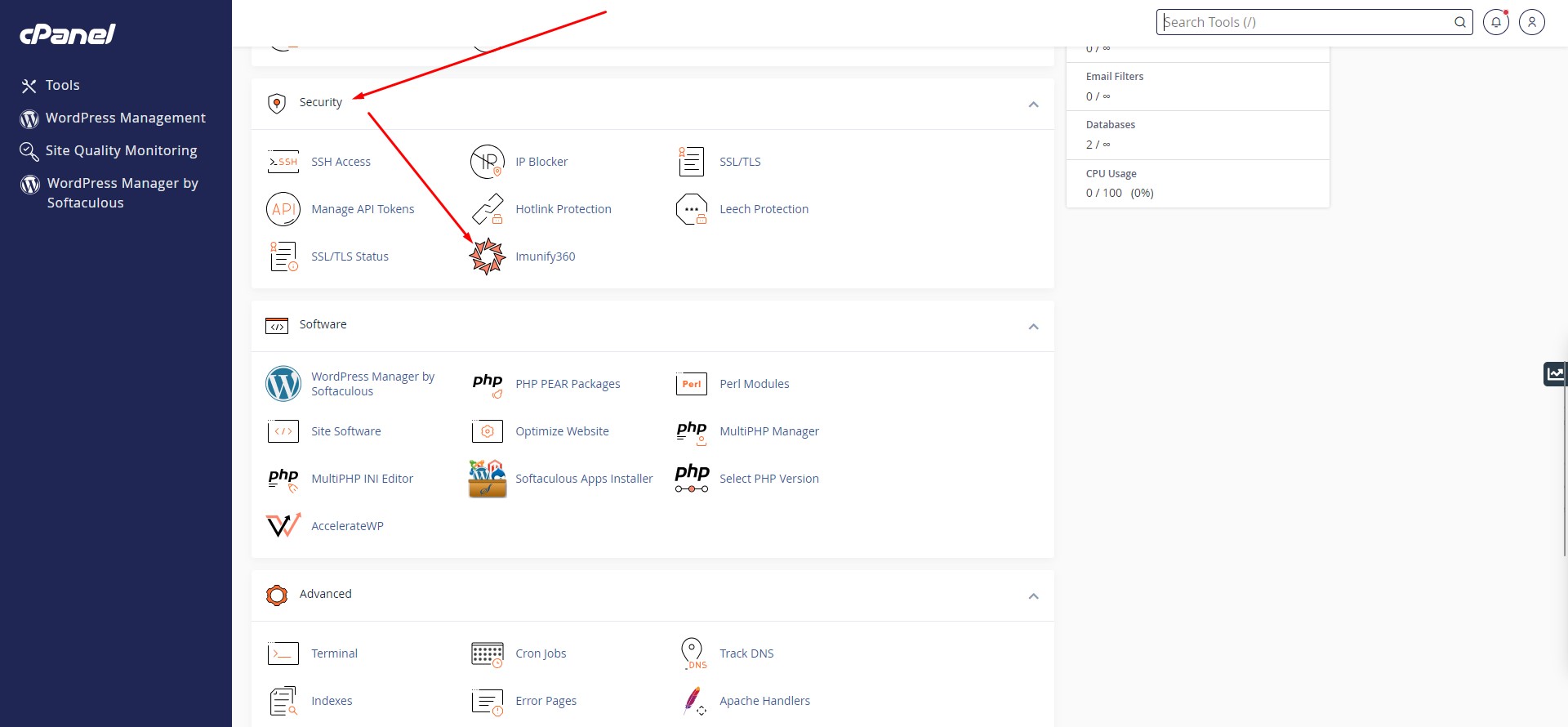Open the Select PHP Version link

click(768, 479)
